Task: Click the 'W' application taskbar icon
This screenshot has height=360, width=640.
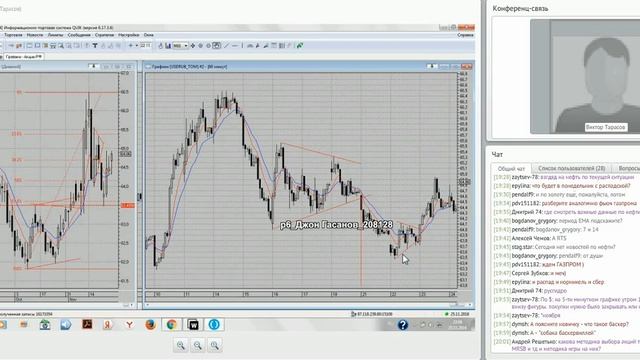Action: tap(193, 324)
